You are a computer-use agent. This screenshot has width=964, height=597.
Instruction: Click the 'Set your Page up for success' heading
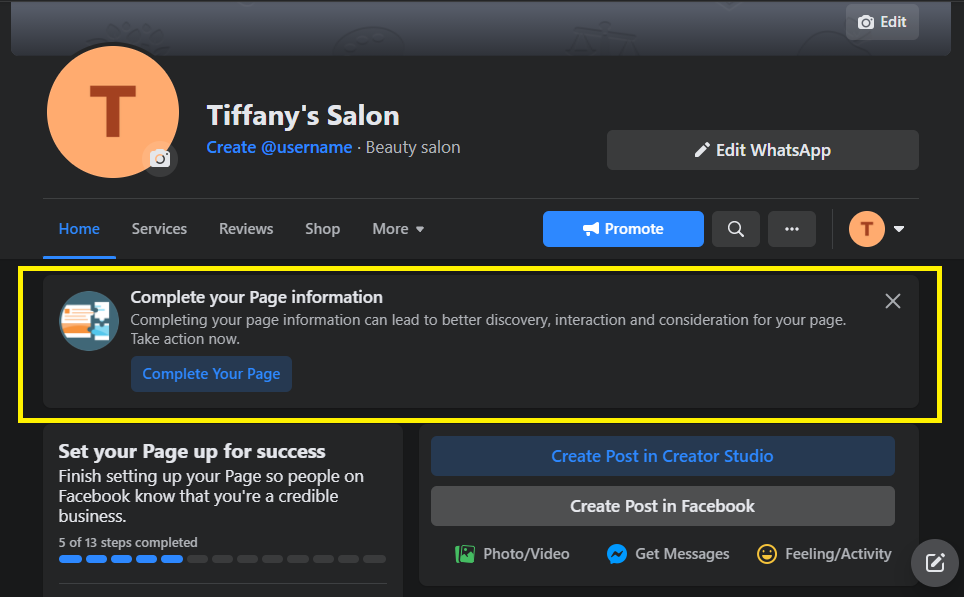click(192, 451)
